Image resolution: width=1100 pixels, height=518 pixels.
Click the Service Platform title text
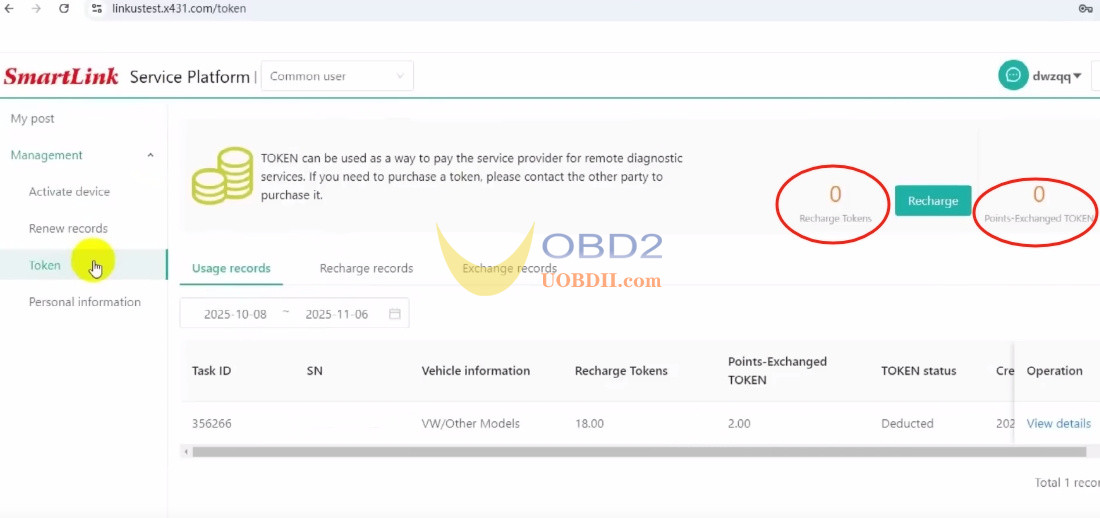[189, 77]
